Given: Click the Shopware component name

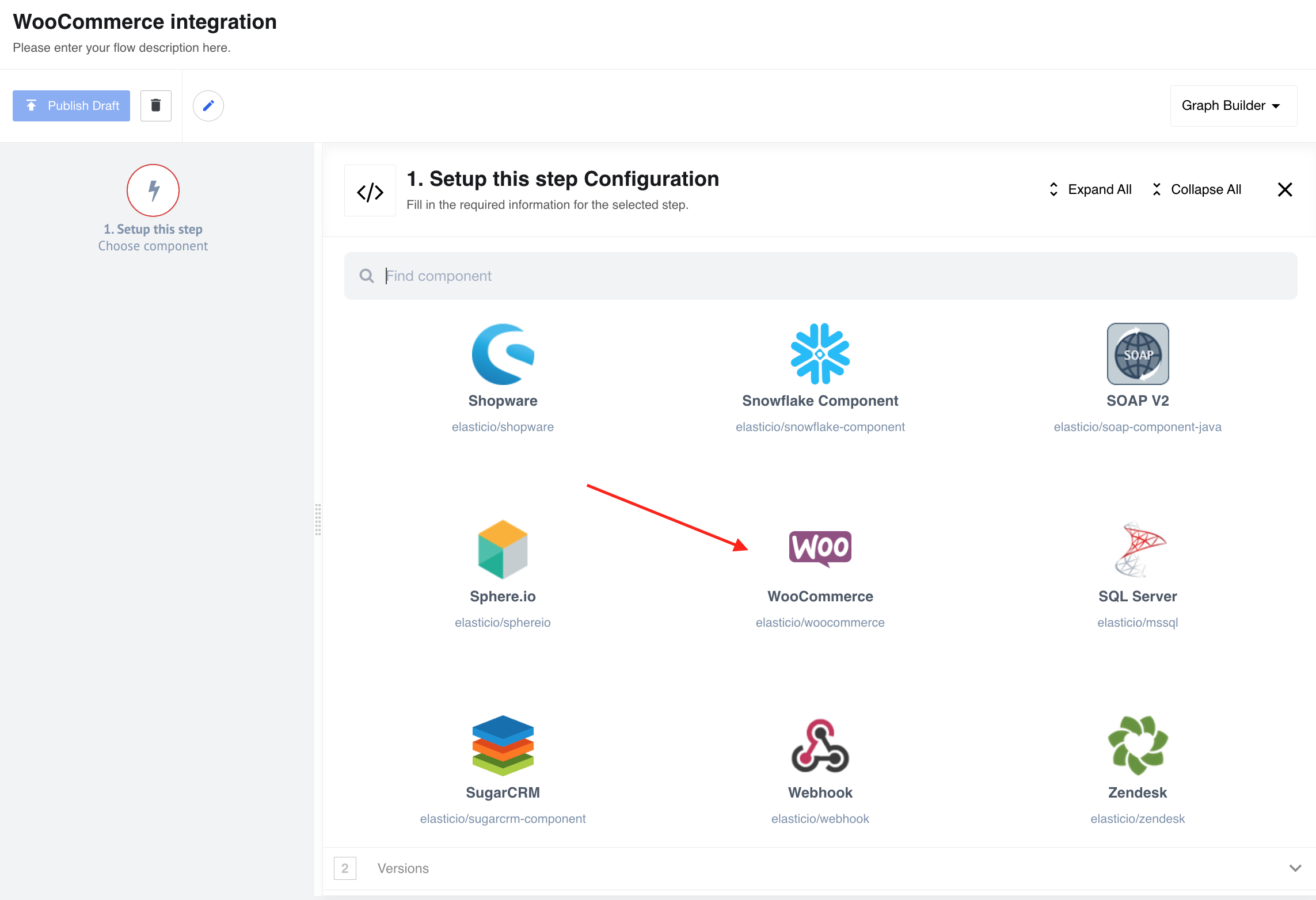Looking at the screenshot, I should click(503, 401).
